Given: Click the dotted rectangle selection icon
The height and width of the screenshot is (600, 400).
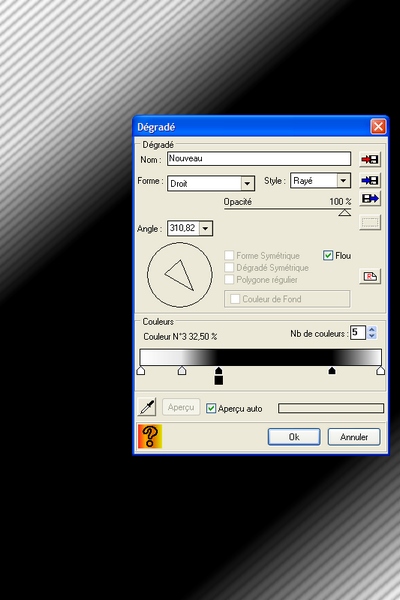Looking at the screenshot, I should [x=370, y=222].
